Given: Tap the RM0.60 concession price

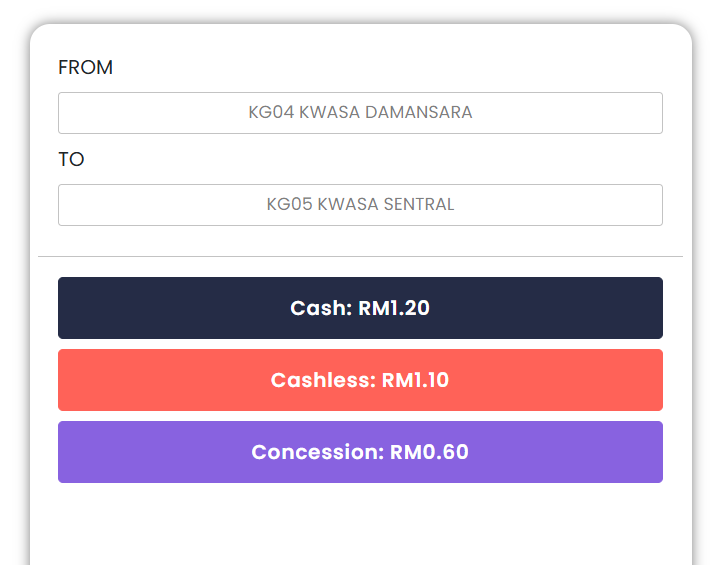Looking at the screenshot, I should [429, 452].
